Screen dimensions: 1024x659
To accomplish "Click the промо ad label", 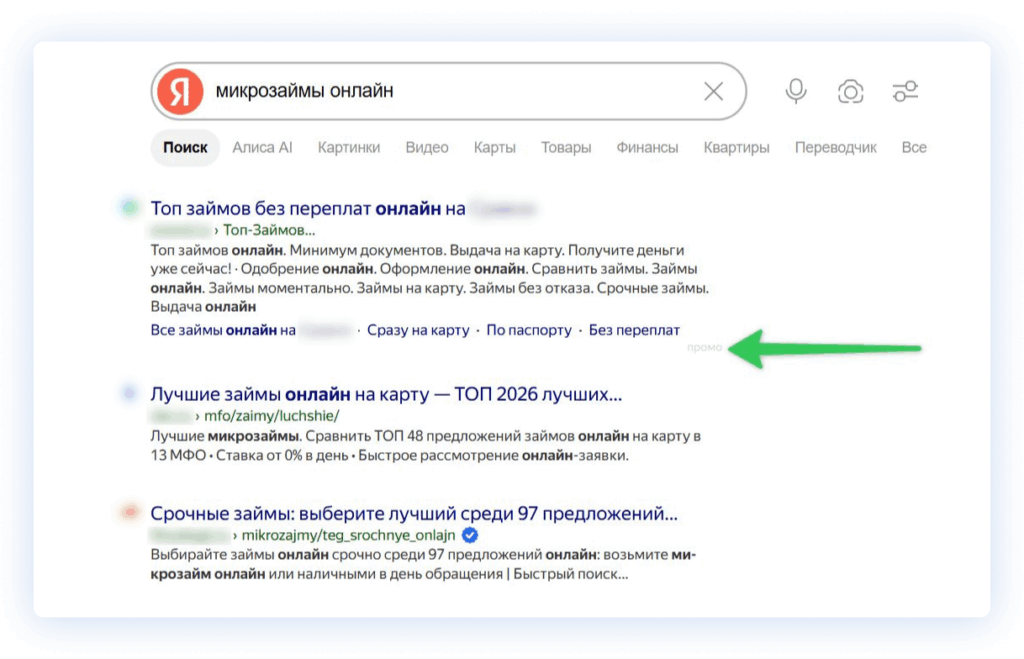I will click(704, 347).
